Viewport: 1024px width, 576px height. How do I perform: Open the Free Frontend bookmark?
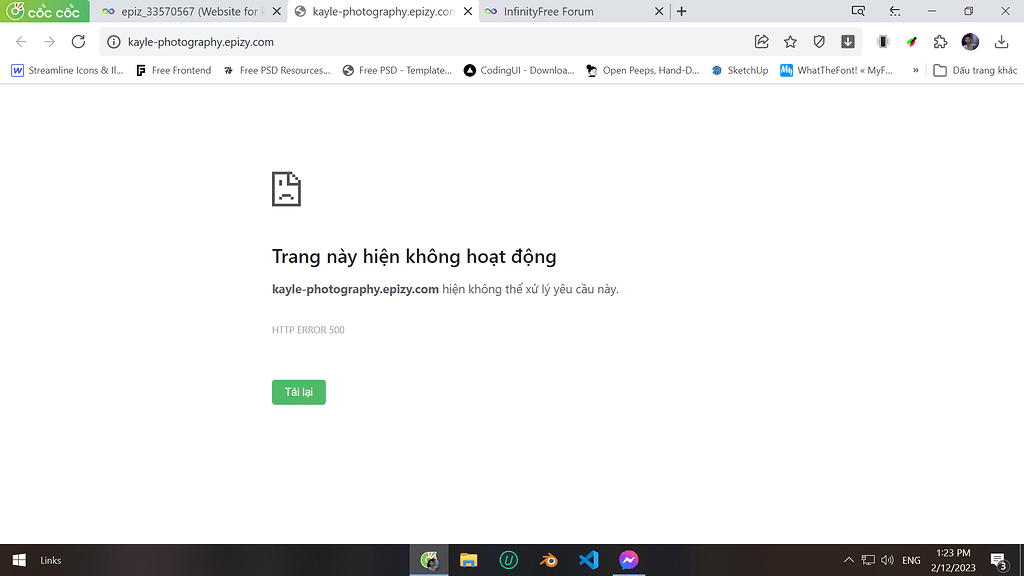click(x=174, y=70)
